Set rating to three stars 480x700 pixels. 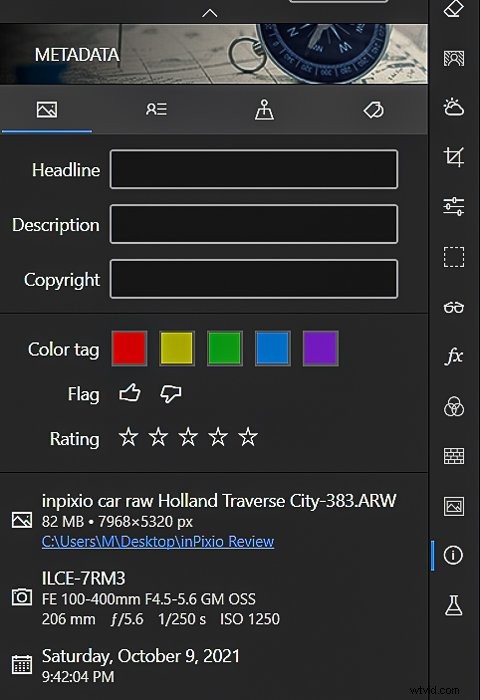(x=188, y=437)
